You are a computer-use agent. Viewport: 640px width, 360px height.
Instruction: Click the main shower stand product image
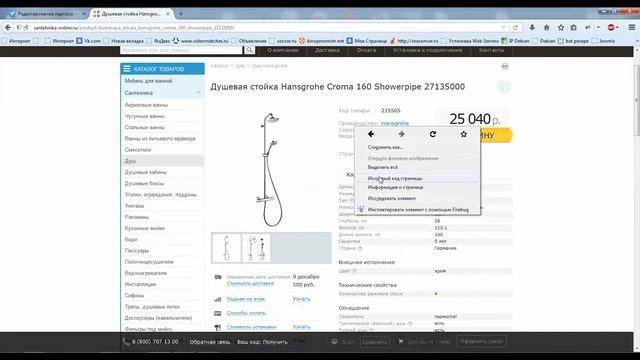tap(271, 169)
